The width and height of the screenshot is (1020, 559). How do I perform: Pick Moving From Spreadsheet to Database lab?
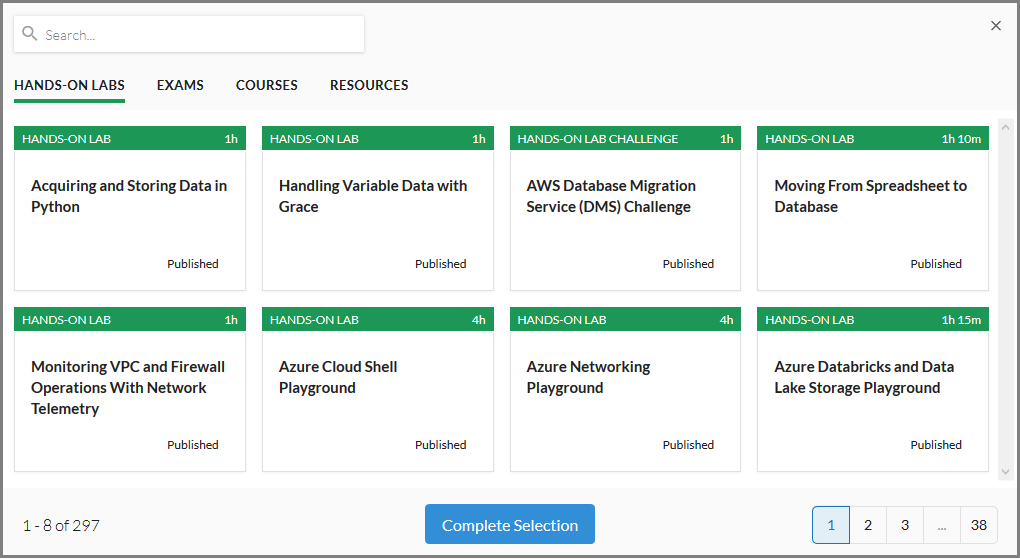point(873,208)
